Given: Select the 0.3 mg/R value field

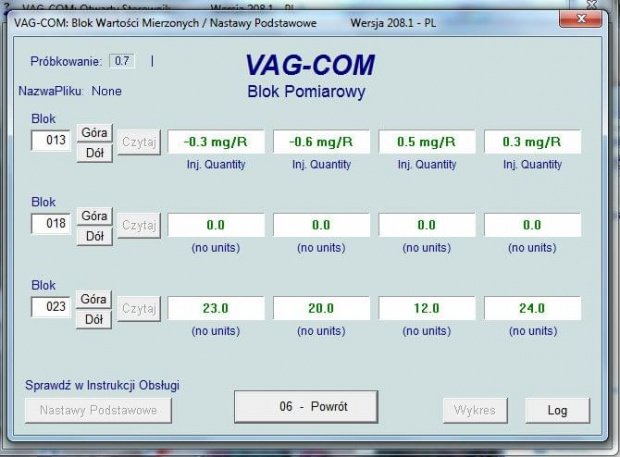Looking at the screenshot, I should tap(533, 142).
